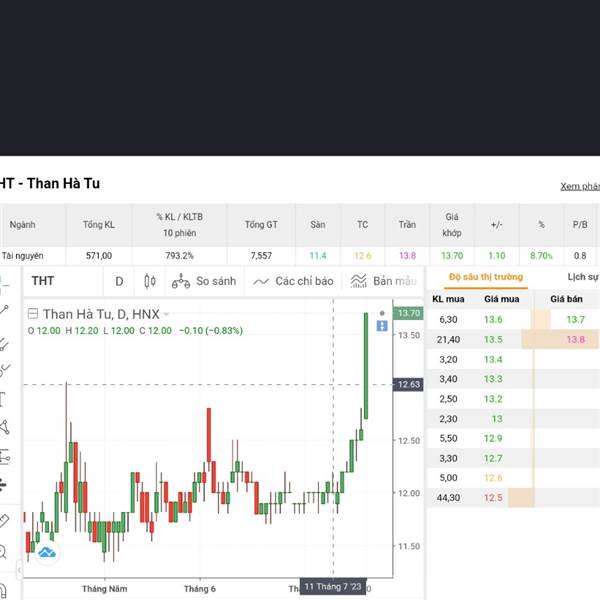Open dropdown arrow after HNX label
The width and height of the screenshot is (600, 600).
tap(166, 315)
